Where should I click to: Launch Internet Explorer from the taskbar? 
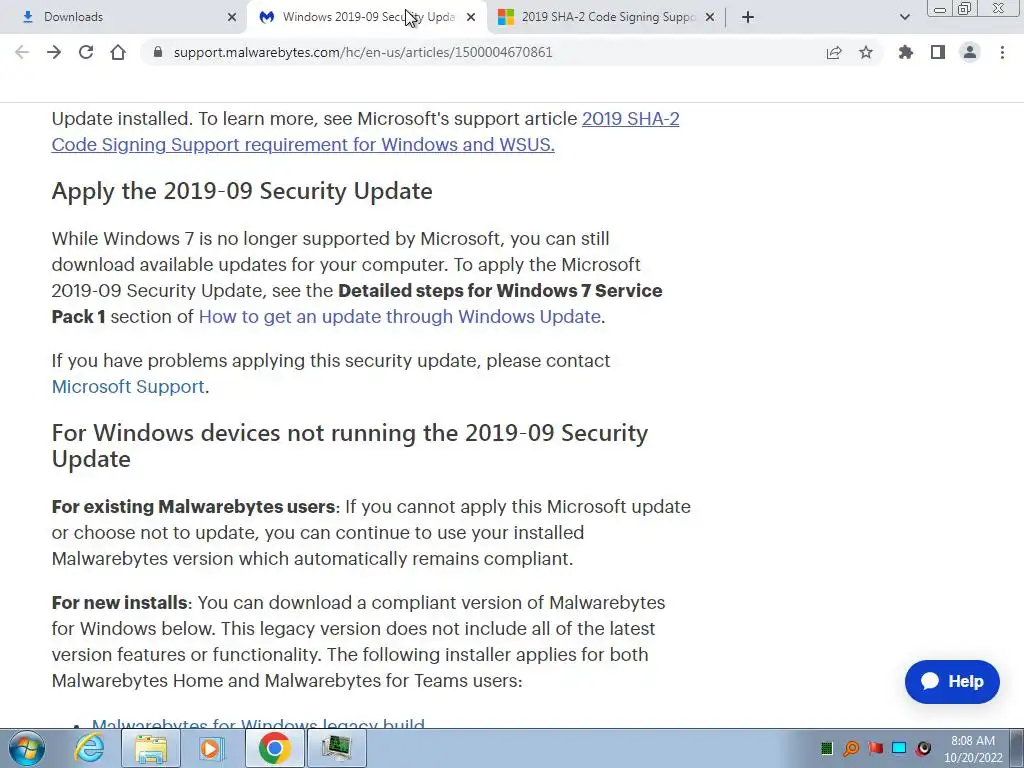89,748
